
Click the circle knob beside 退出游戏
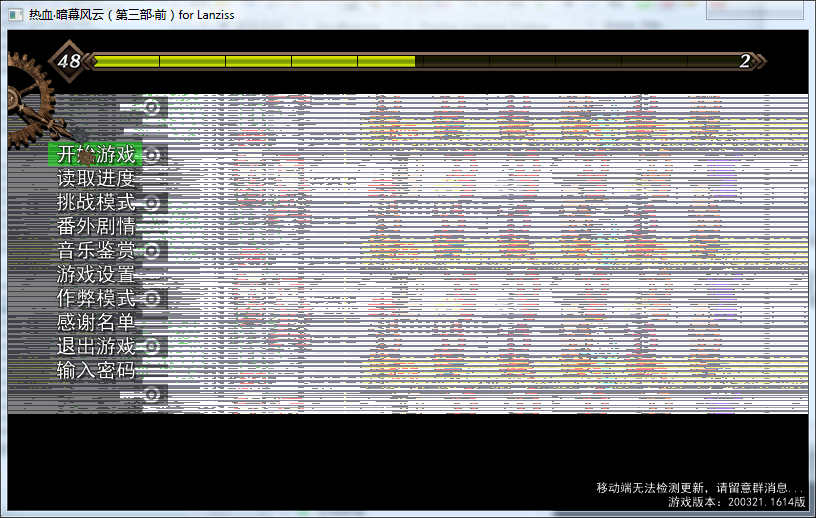(x=151, y=346)
